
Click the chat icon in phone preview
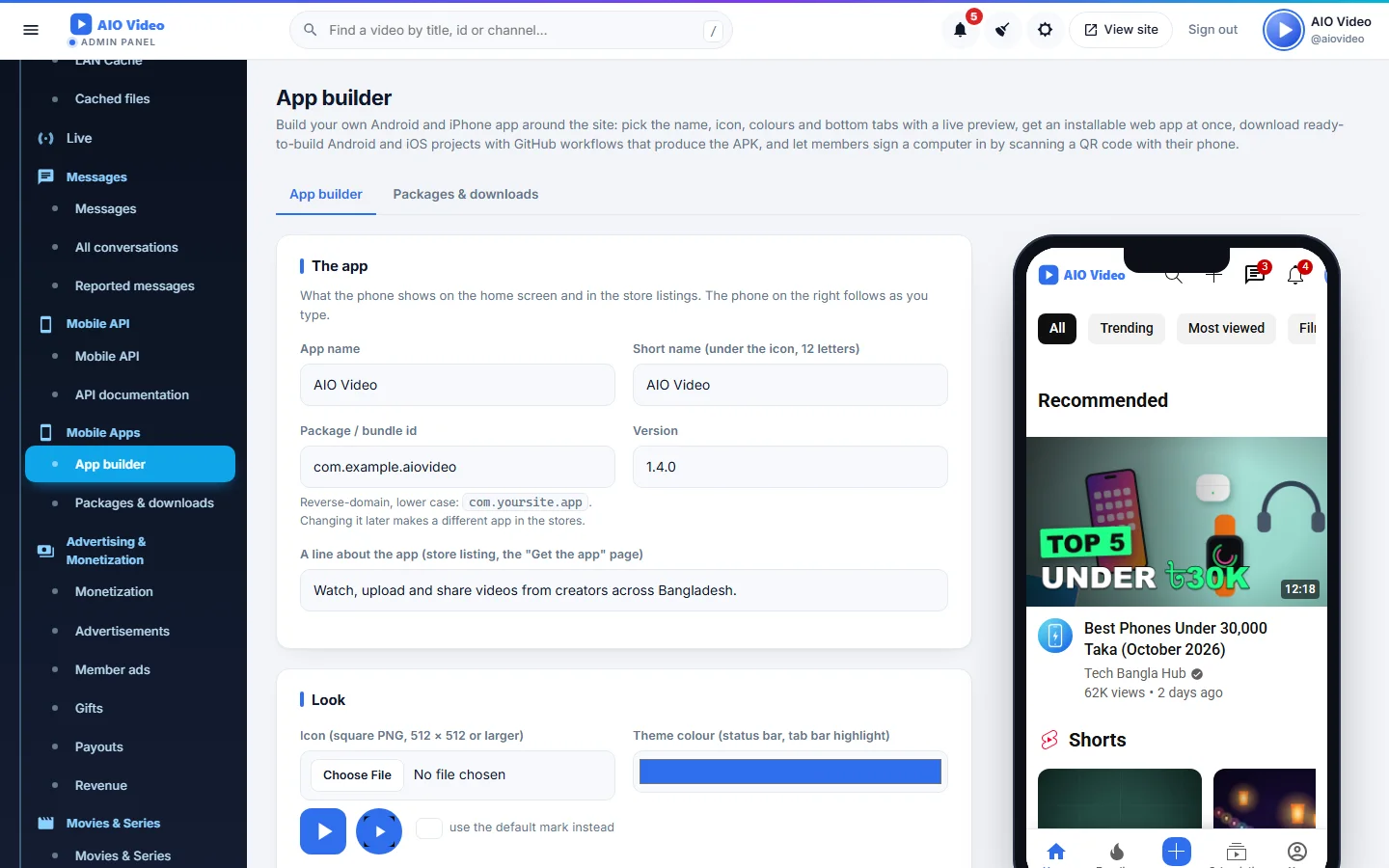[x=1255, y=275]
